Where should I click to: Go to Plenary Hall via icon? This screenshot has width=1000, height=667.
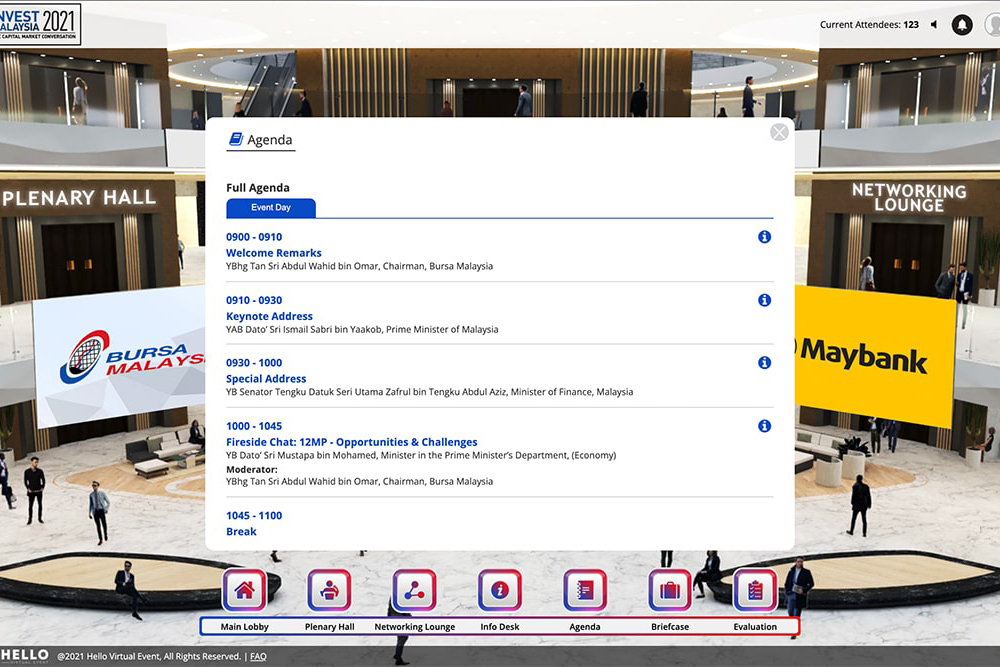[329, 590]
